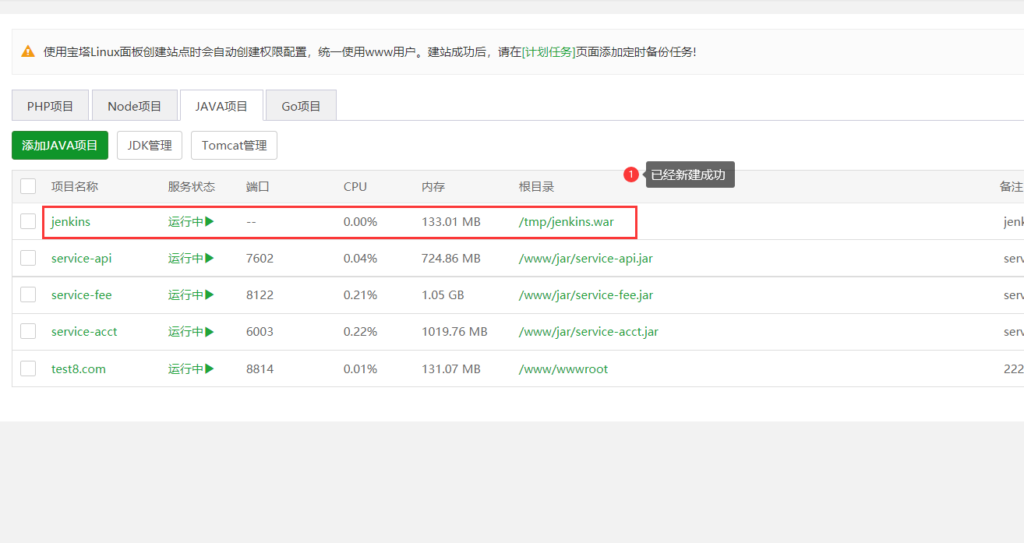Click port value 8122
Viewport: 1024px width, 543px height.
260,295
